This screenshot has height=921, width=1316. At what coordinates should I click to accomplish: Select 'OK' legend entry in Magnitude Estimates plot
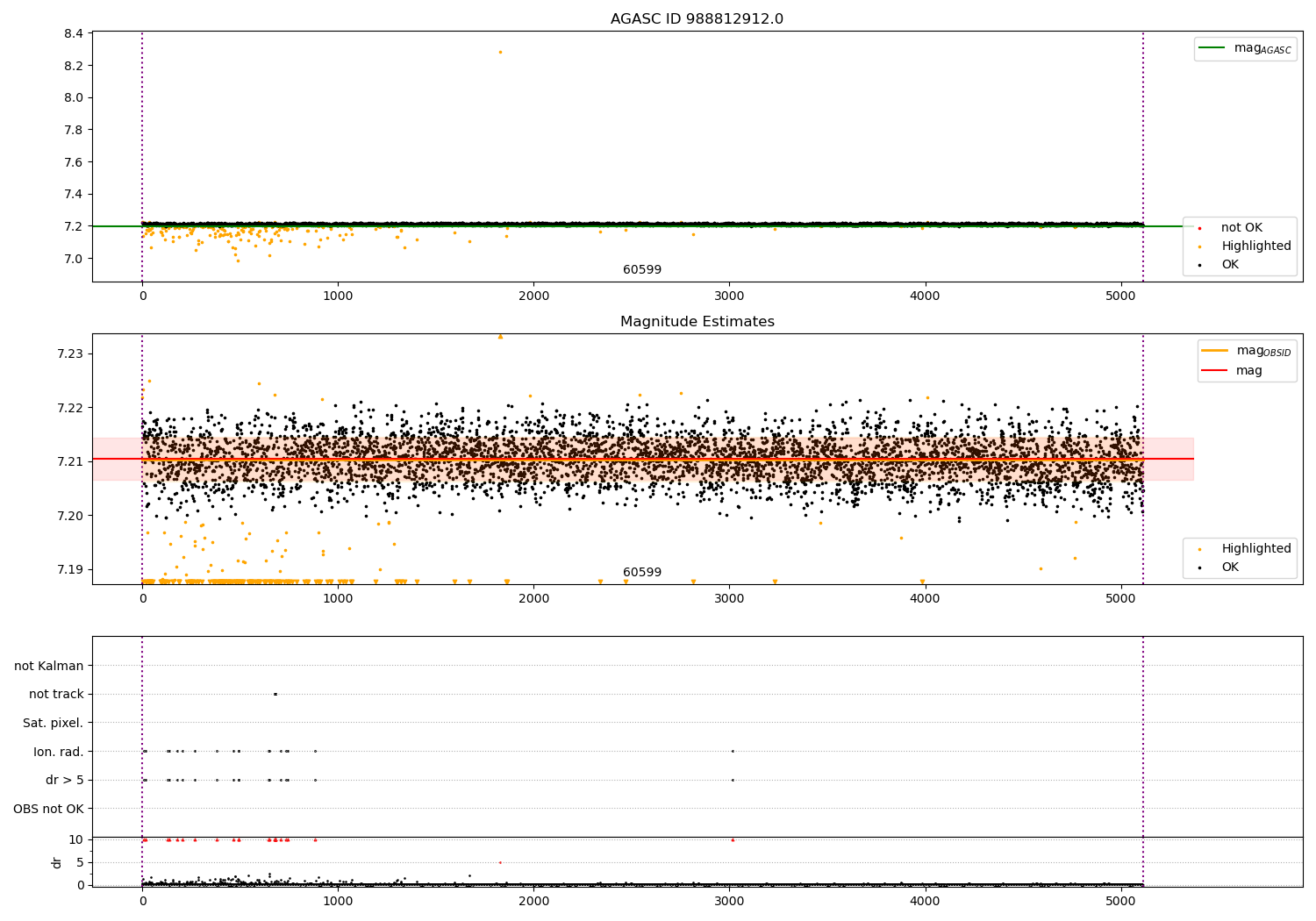tap(1230, 568)
